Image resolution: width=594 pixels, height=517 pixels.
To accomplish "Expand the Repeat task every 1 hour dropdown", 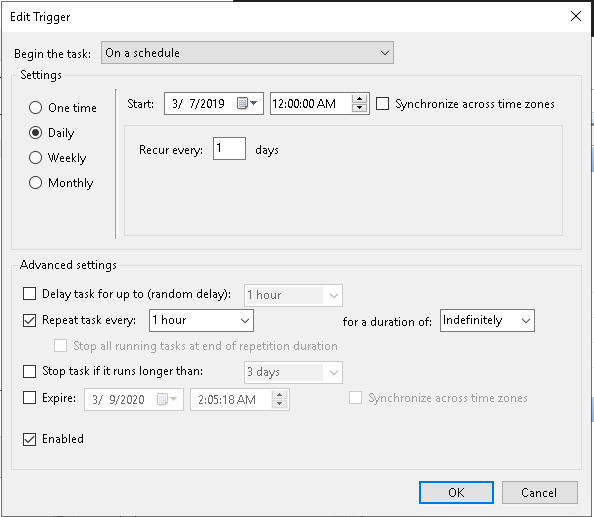I will click(x=201, y=320).
